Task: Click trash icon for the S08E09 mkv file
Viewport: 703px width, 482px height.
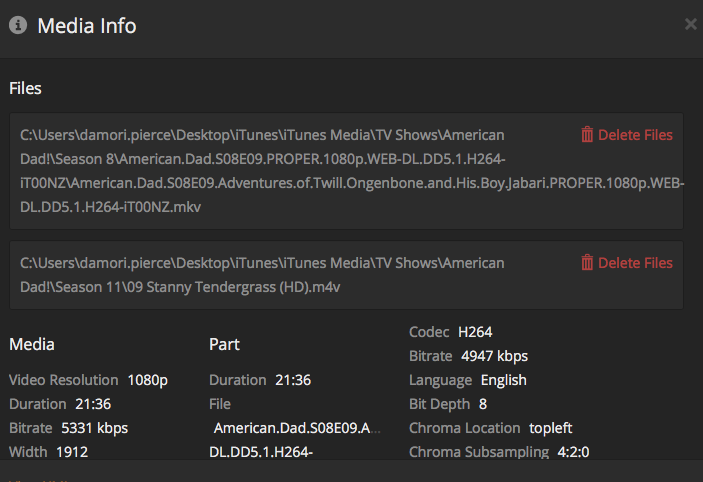Action: coord(587,135)
